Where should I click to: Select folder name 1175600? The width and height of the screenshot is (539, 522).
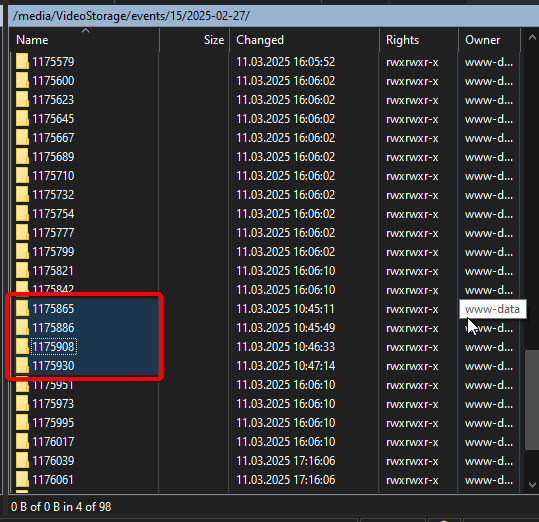[53, 81]
